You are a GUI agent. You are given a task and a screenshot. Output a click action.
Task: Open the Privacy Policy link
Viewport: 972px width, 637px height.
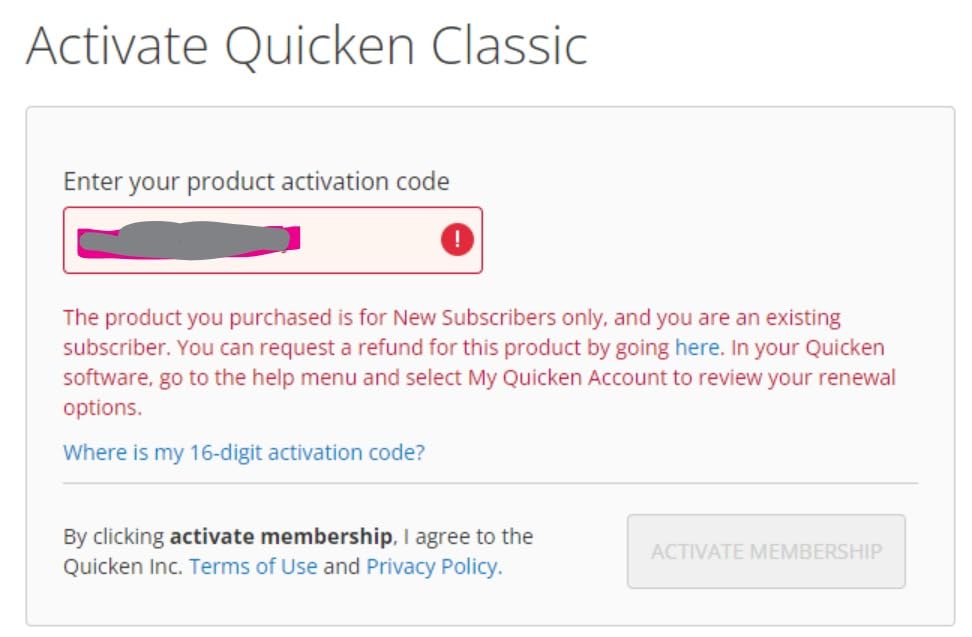[433, 567]
